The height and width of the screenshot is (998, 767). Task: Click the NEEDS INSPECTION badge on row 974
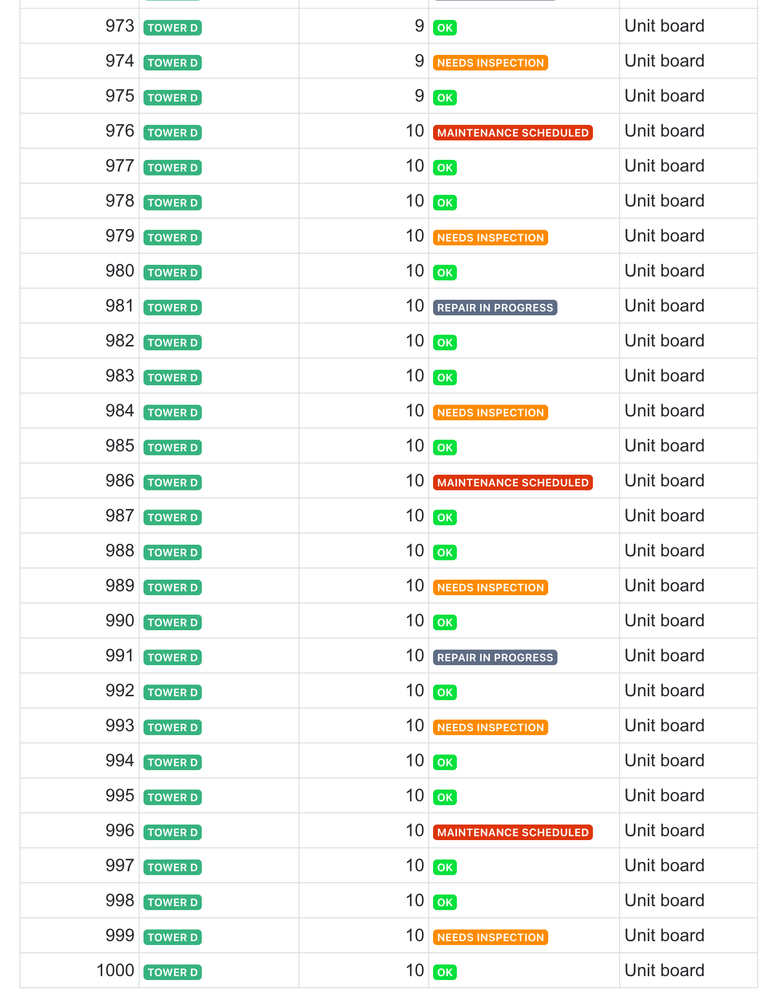click(x=490, y=62)
